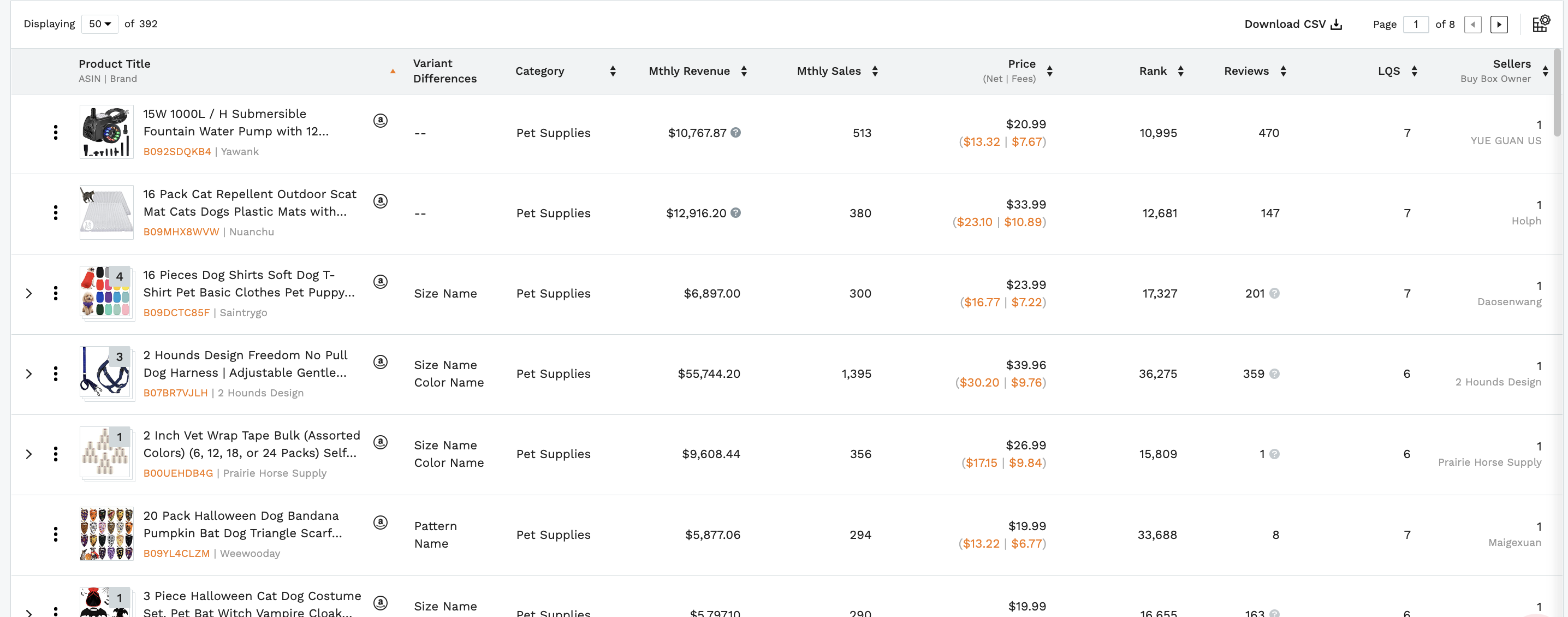Click monthly revenue $55,744.20
1568x617 pixels.
(x=709, y=373)
